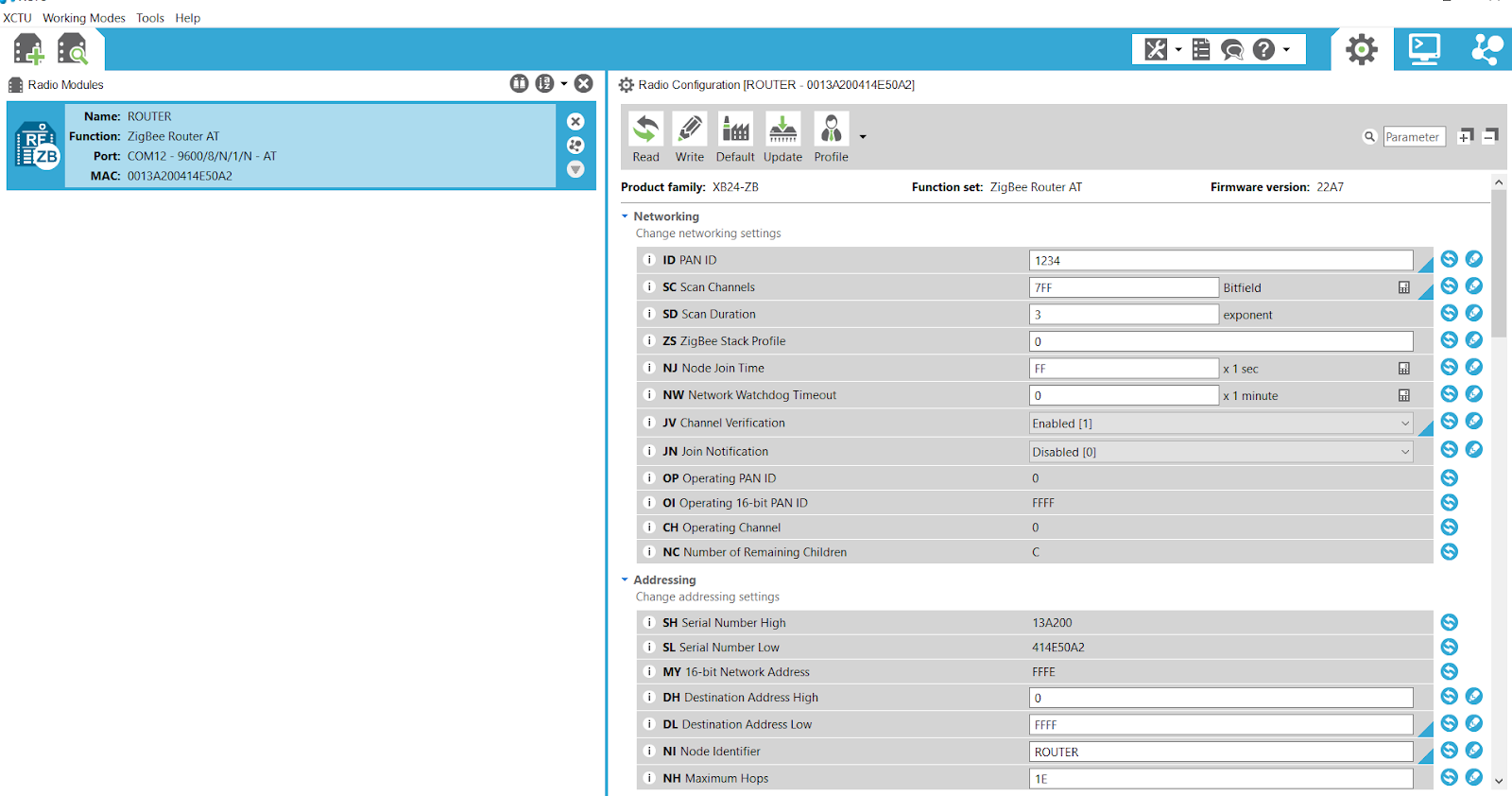This screenshot has height=796, width=1512.
Task: Write the ID PAN ID setting
Action: coord(1474,259)
